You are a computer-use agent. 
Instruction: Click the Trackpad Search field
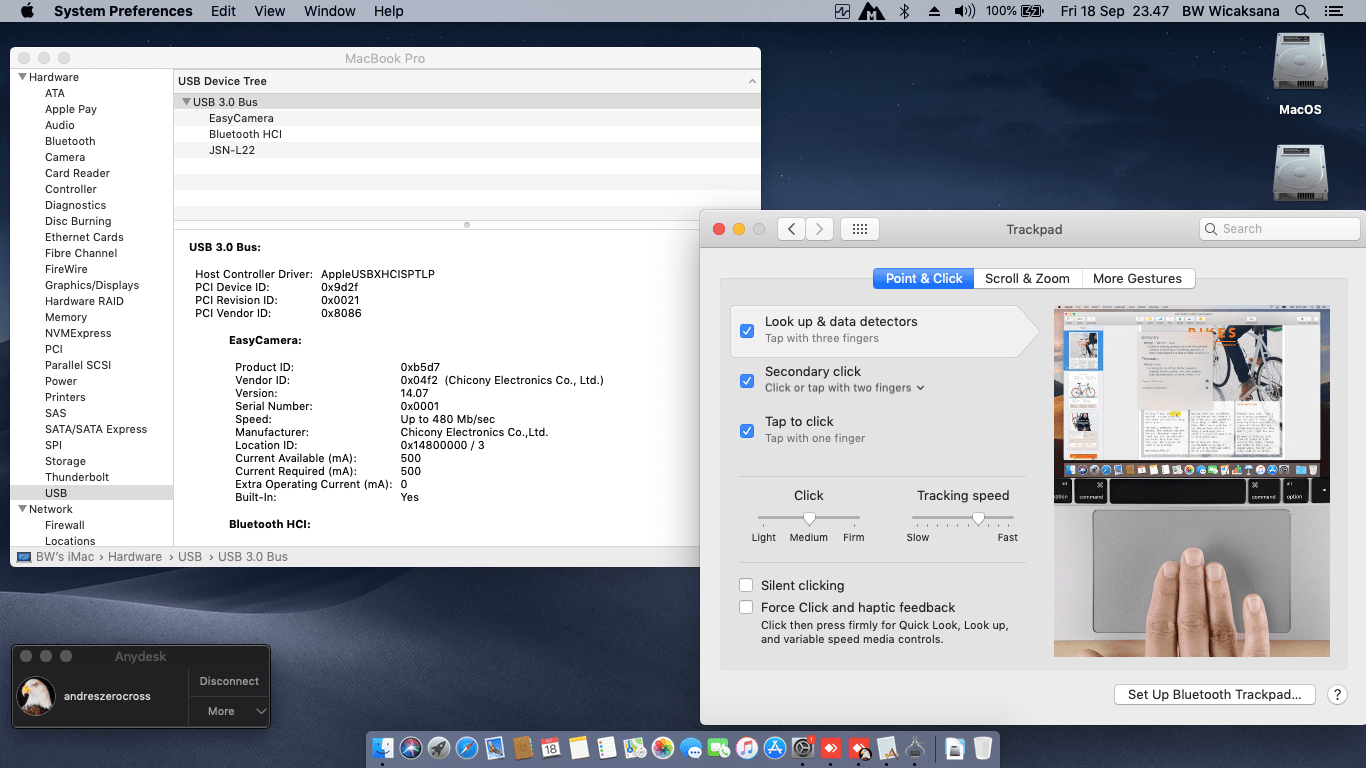(x=1280, y=229)
